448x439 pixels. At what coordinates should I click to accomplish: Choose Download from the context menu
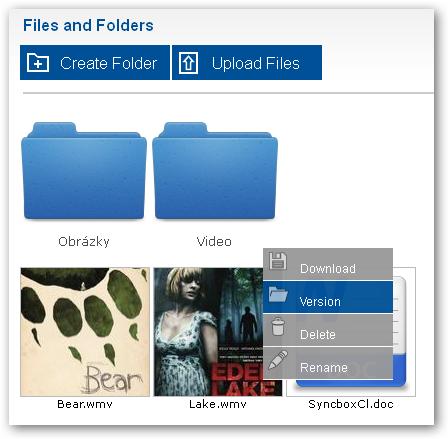coord(328,264)
